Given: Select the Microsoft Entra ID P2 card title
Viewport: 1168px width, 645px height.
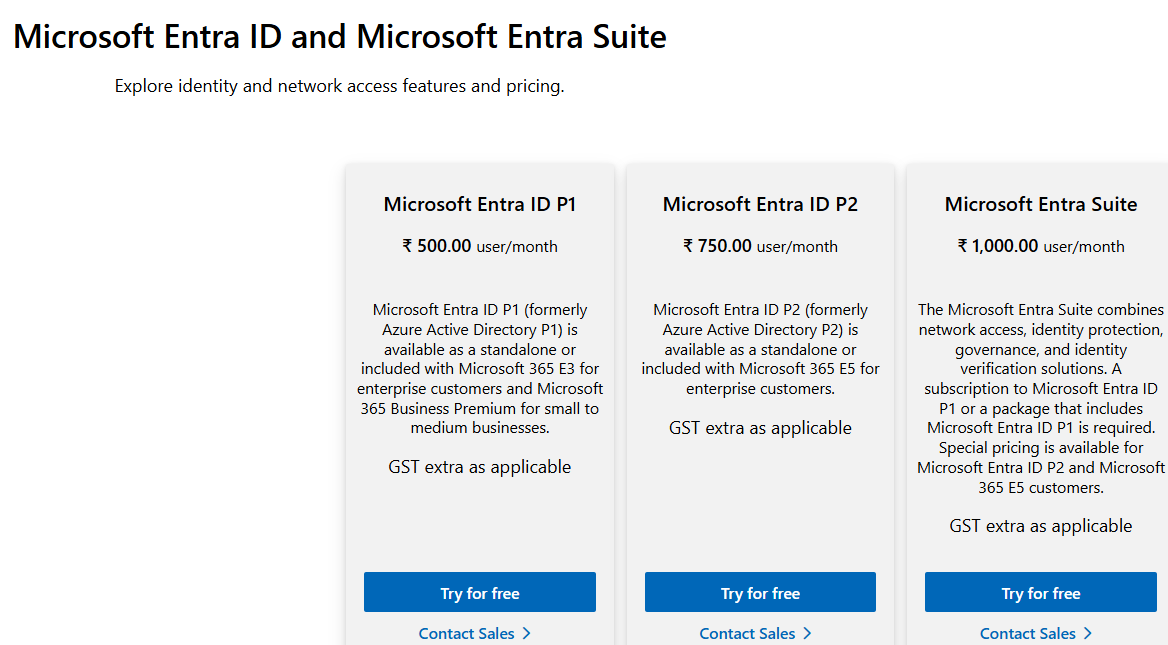Looking at the screenshot, I should pyautogui.click(x=760, y=204).
